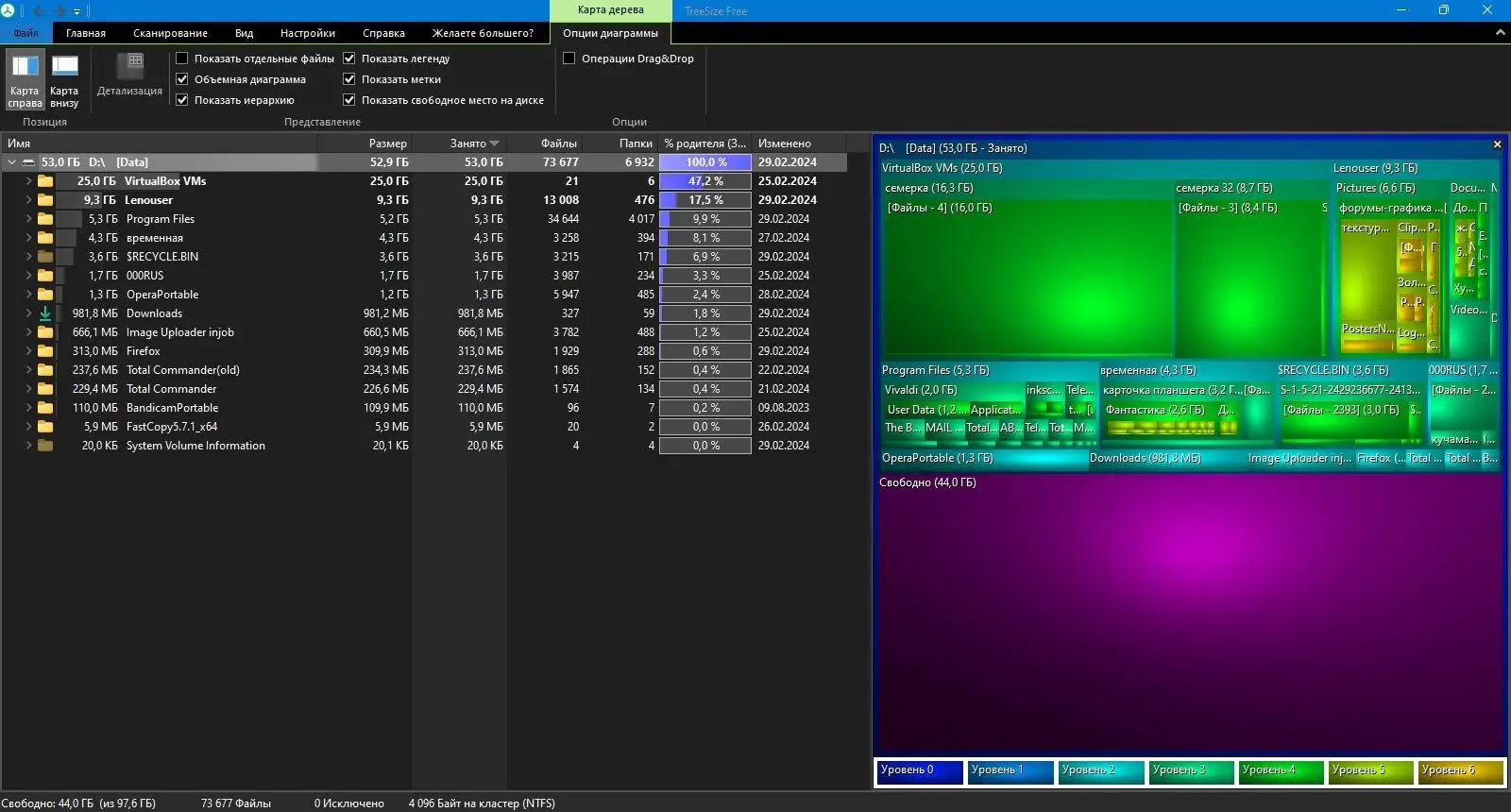
Task: Click the Downloads arrow icon
Action: tap(45, 313)
